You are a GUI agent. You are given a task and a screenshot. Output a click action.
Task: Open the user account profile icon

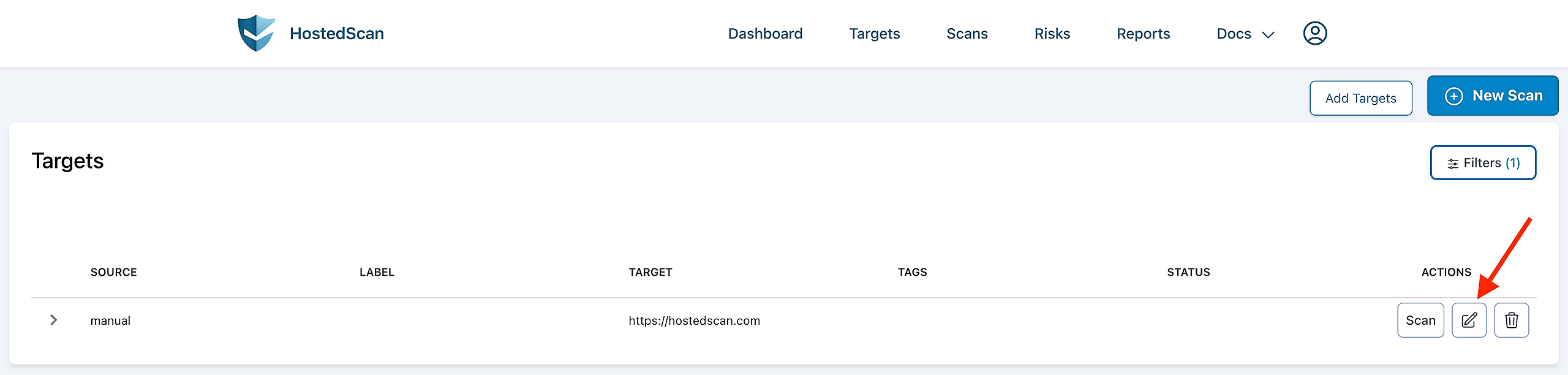[x=1314, y=33]
